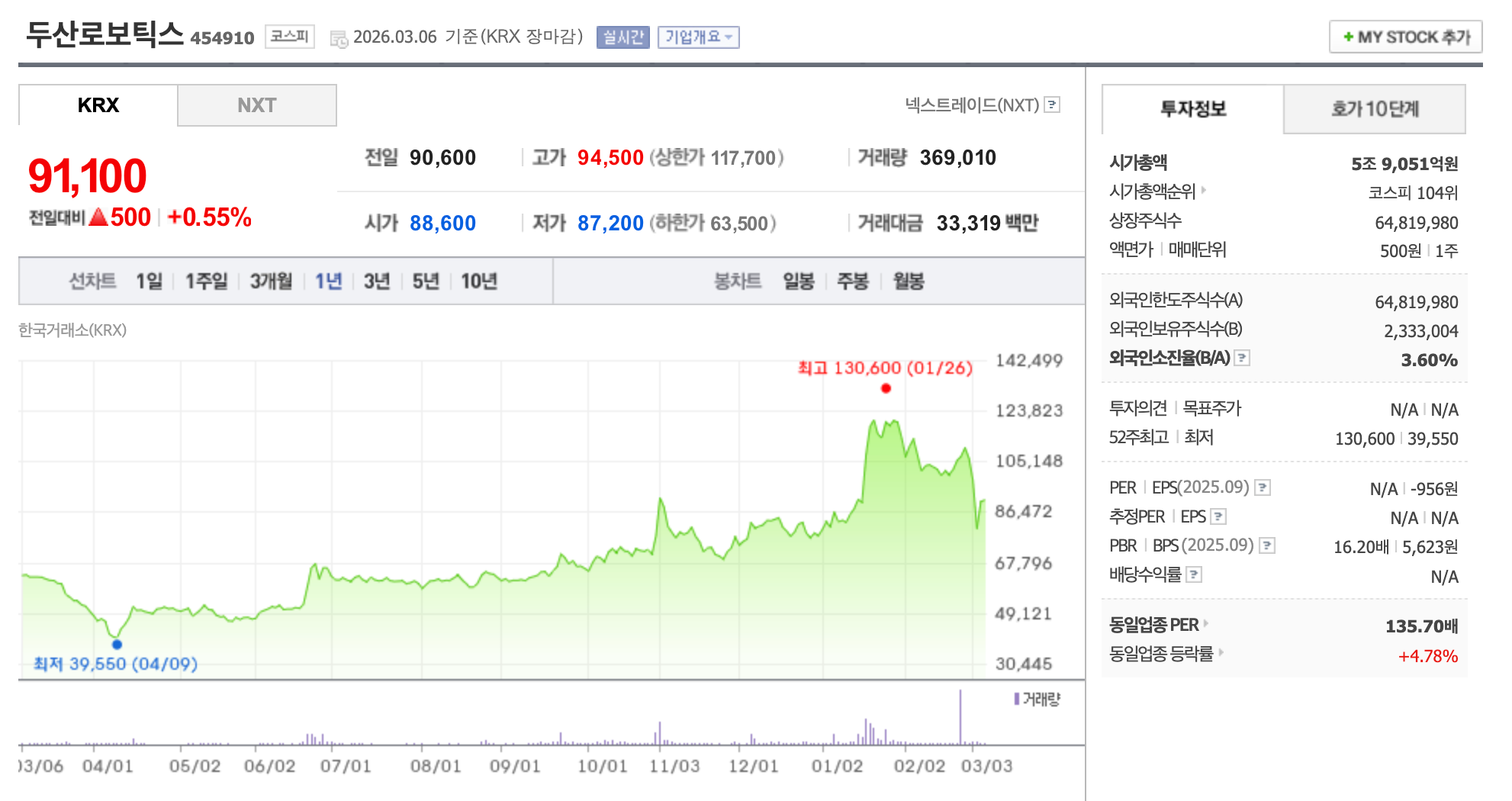1512x801 pixels.
Task: Click the 16.20배 PBR value
Action: [x=1361, y=547]
